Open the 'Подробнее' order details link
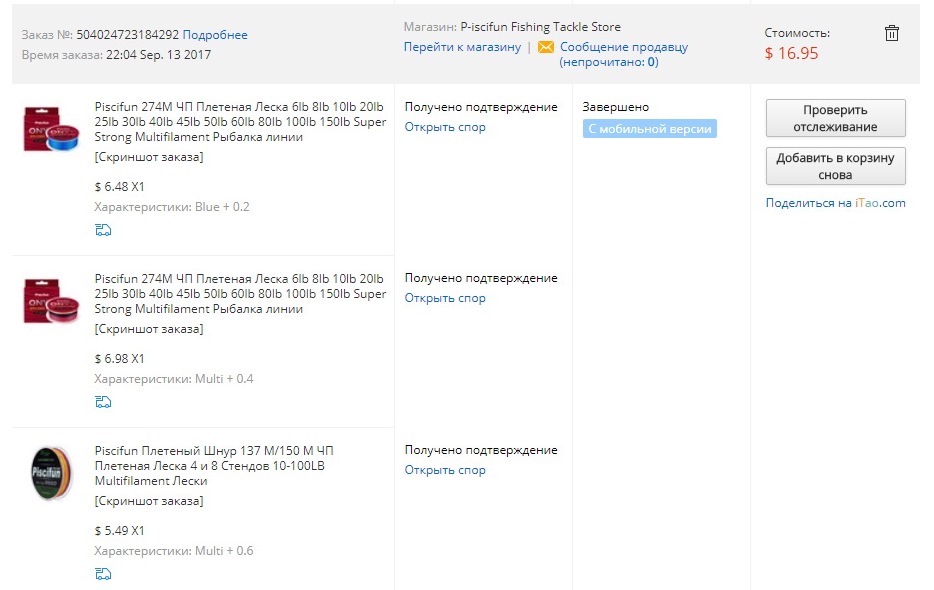 click(215, 35)
